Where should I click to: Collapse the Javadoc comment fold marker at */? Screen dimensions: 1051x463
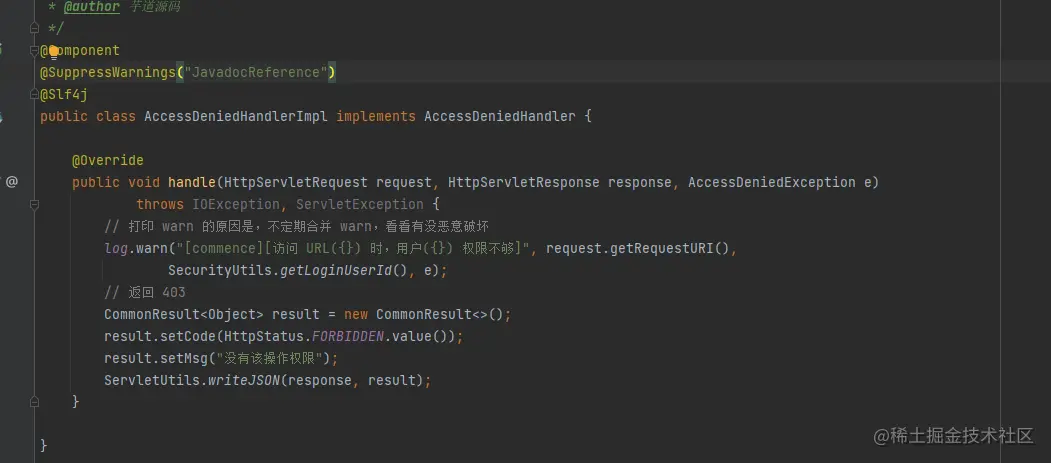pos(34,28)
